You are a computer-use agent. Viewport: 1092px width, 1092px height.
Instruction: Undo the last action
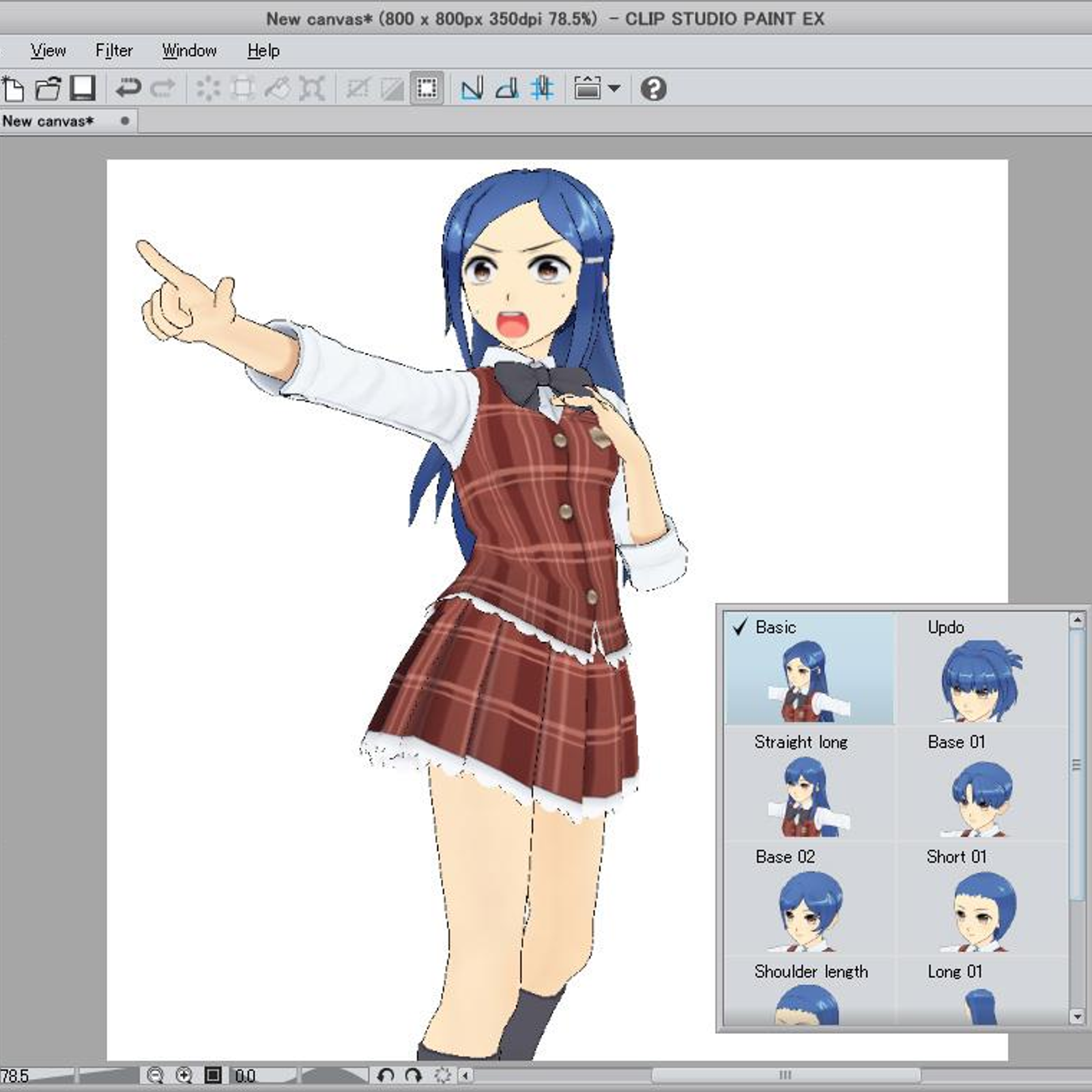[128, 89]
